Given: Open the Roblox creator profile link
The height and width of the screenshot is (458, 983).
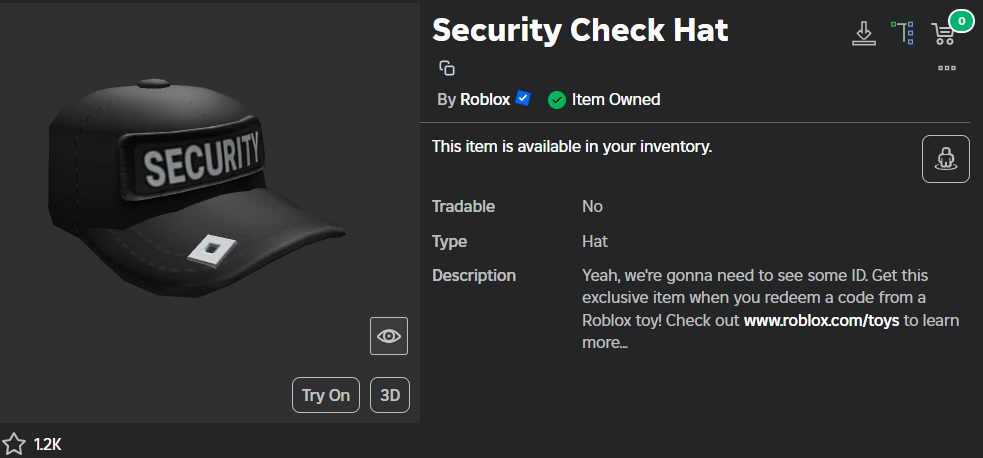Looking at the screenshot, I should (x=485, y=99).
